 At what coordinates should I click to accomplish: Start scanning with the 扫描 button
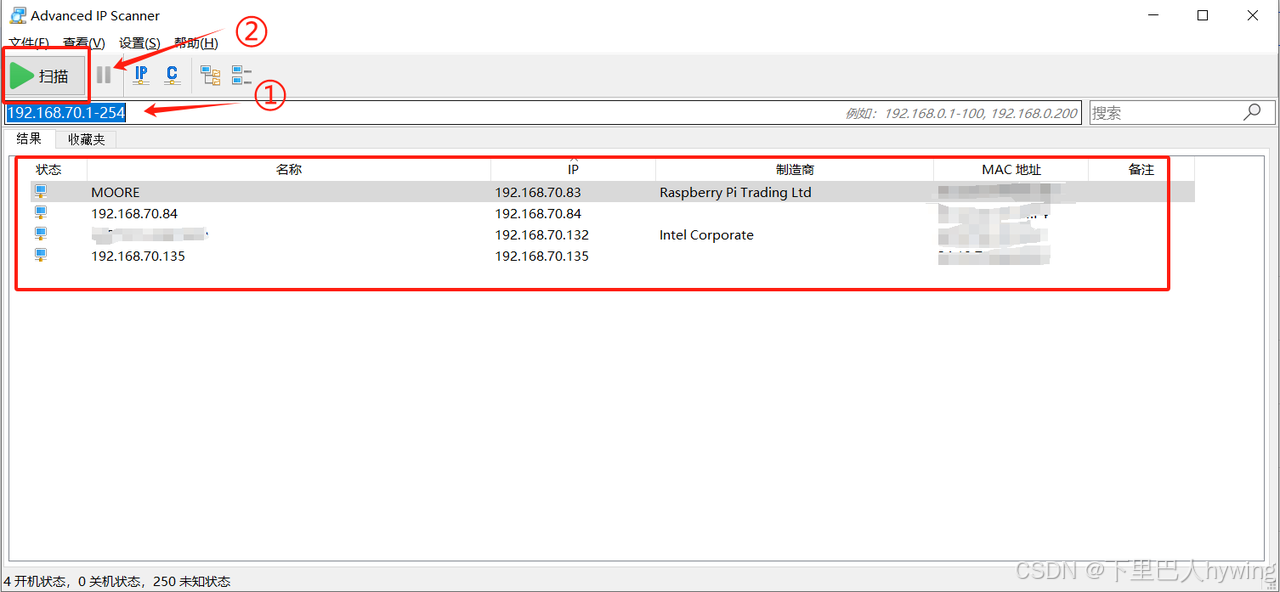(x=45, y=76)
